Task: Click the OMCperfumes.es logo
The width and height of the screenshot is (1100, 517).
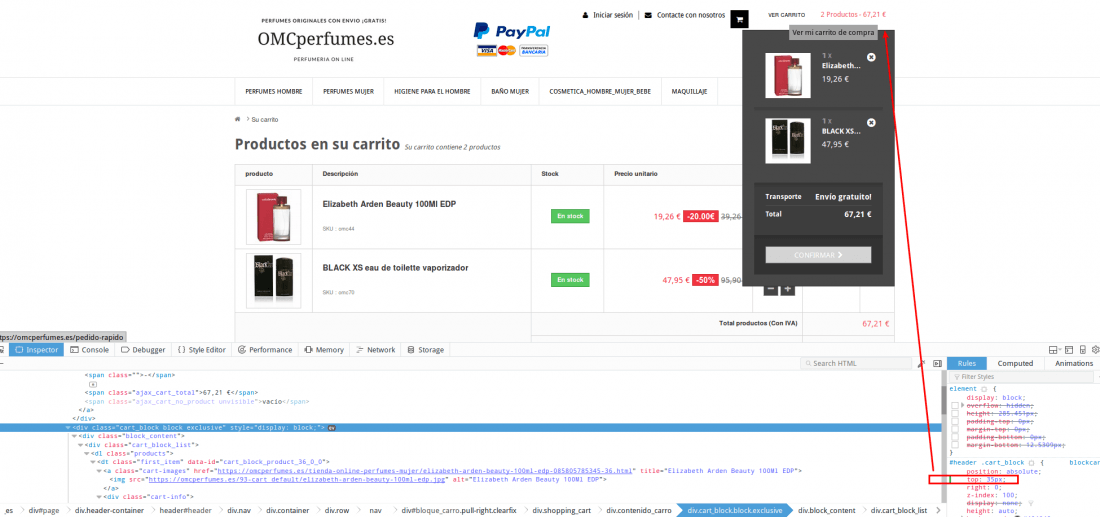Action: tap(326, 39)
